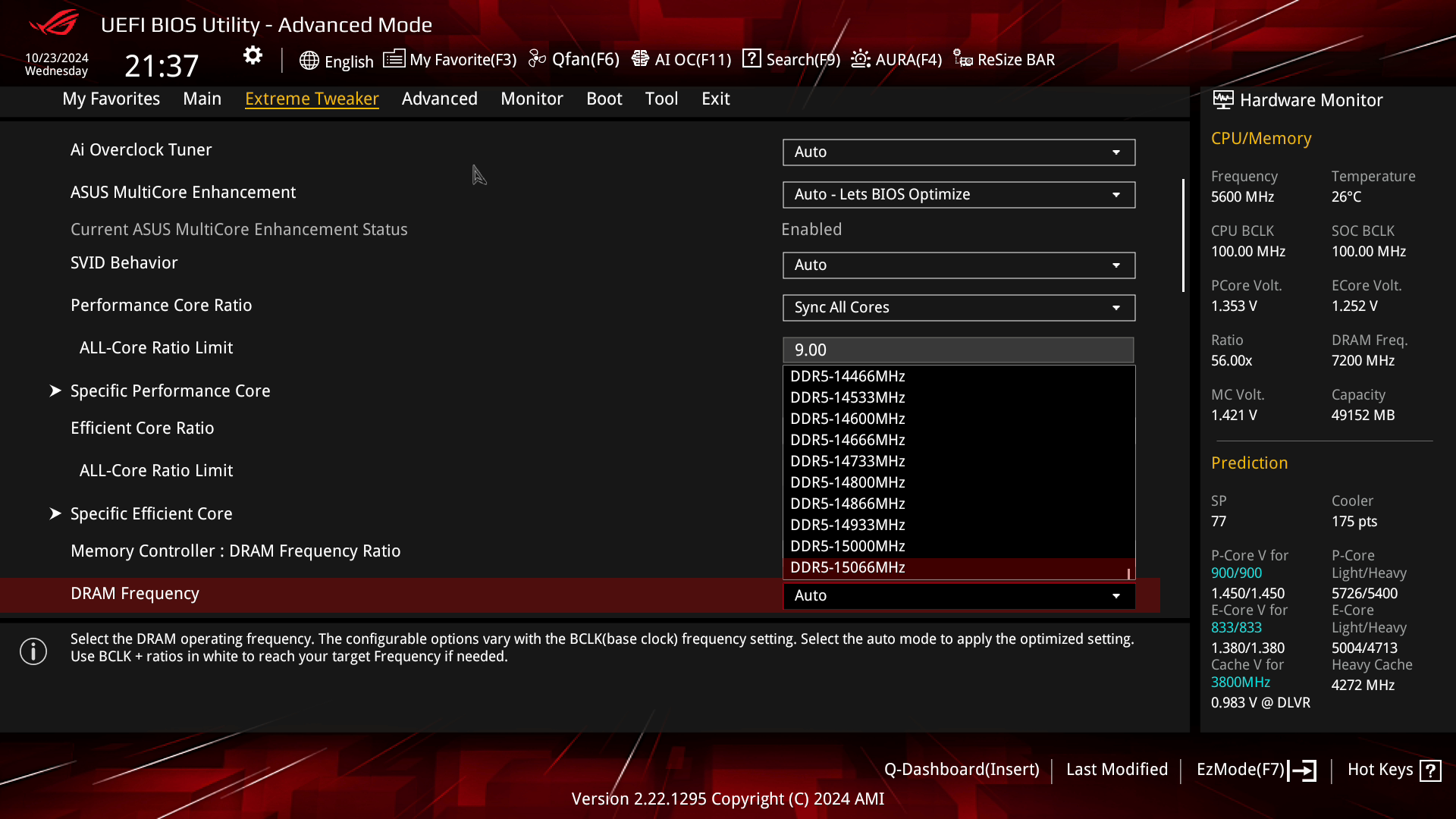Open language selection globe icon
The width and height of the screenshot is (1456, 819).
[309, 61]
